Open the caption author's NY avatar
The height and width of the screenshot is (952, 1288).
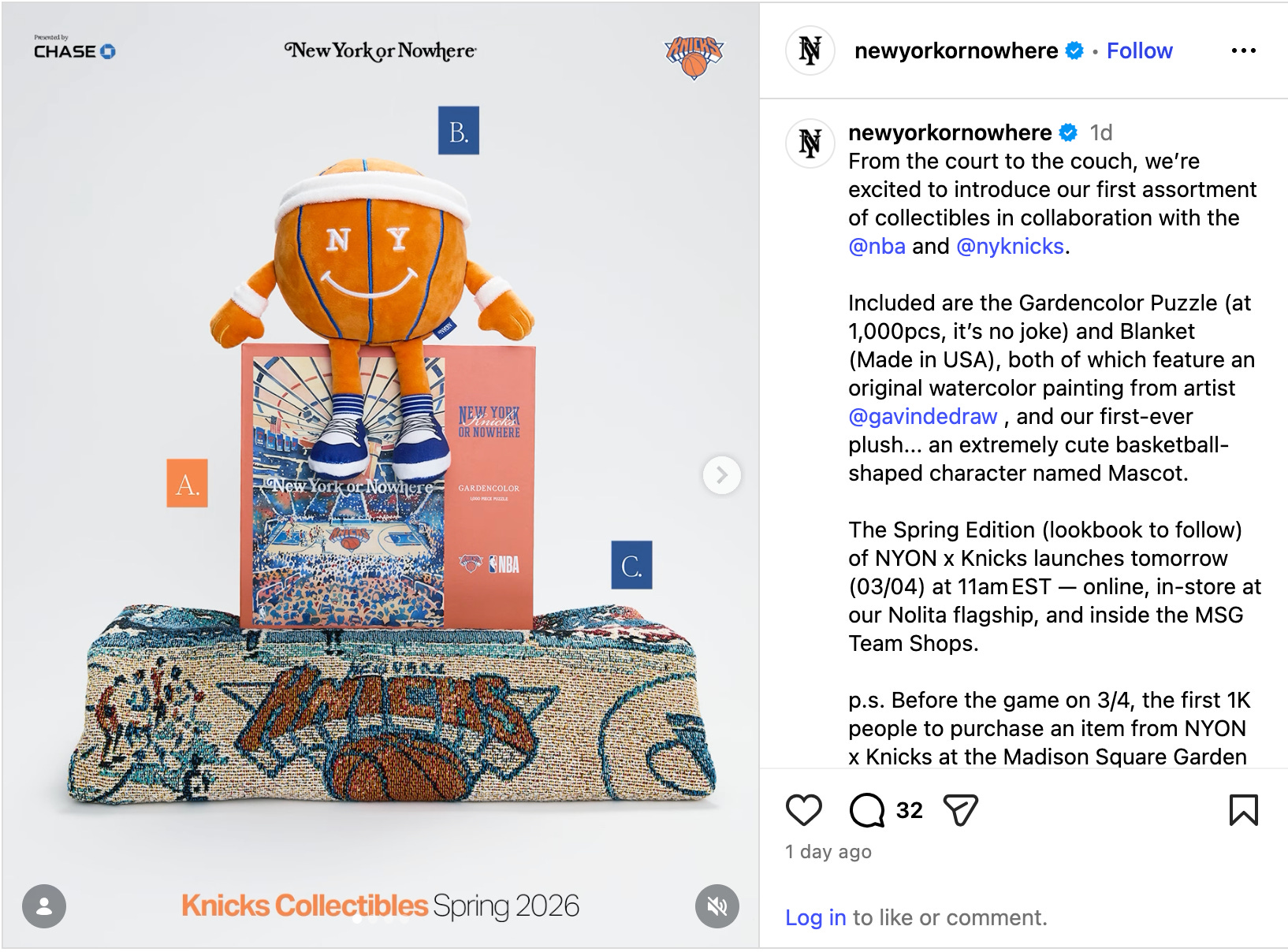(x=810, y=144)
